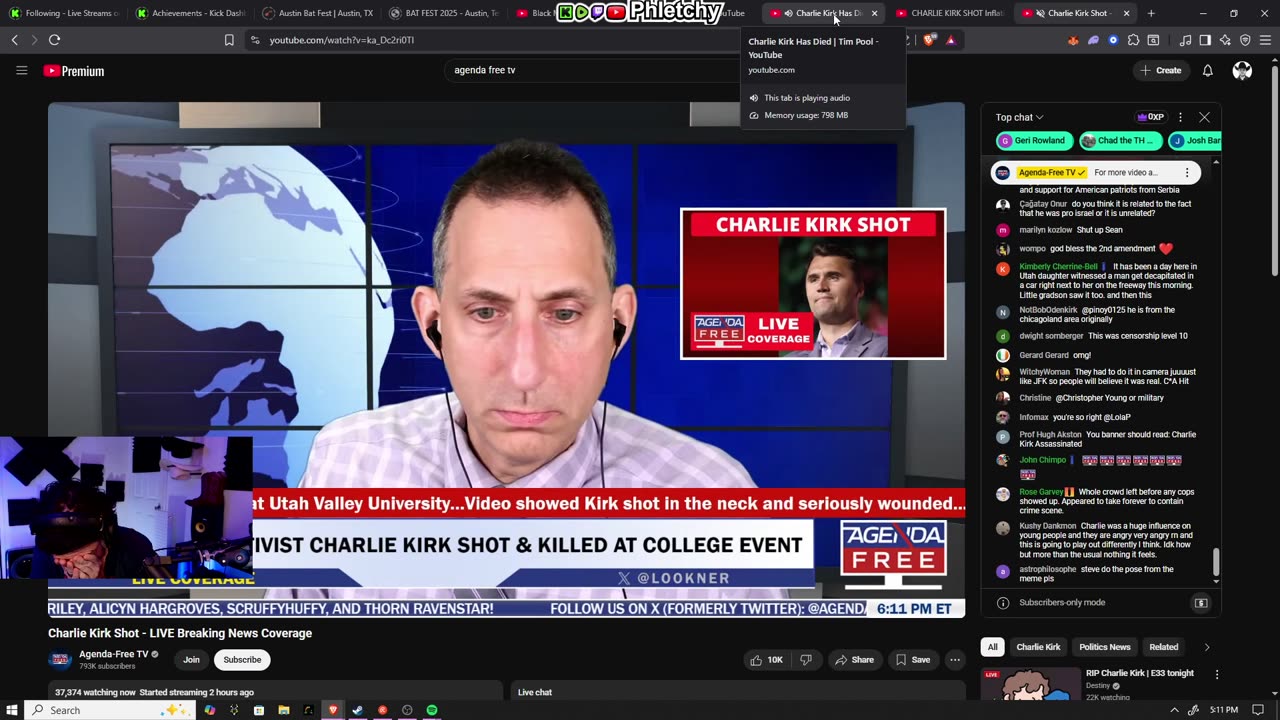The image size is (1280, 720).
Task: Open Brave Rewards triangle icon
Action: point(950,40)
